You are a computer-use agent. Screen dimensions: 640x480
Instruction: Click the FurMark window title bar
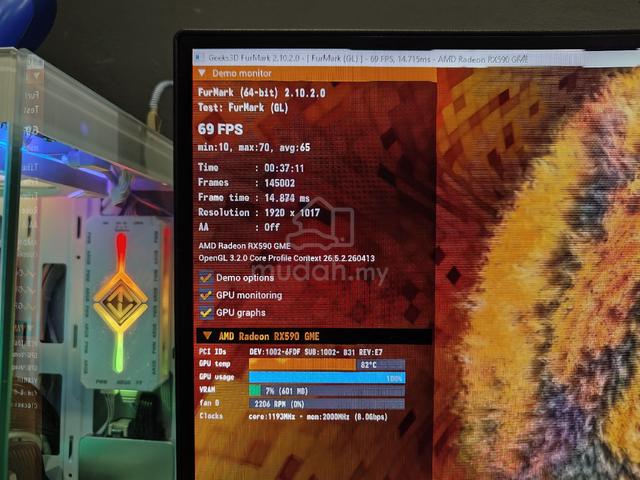[416, 59]
